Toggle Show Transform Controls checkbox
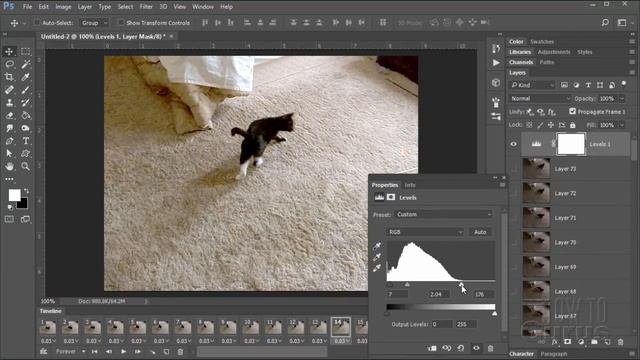640x360 pixels. click(121, 23)
